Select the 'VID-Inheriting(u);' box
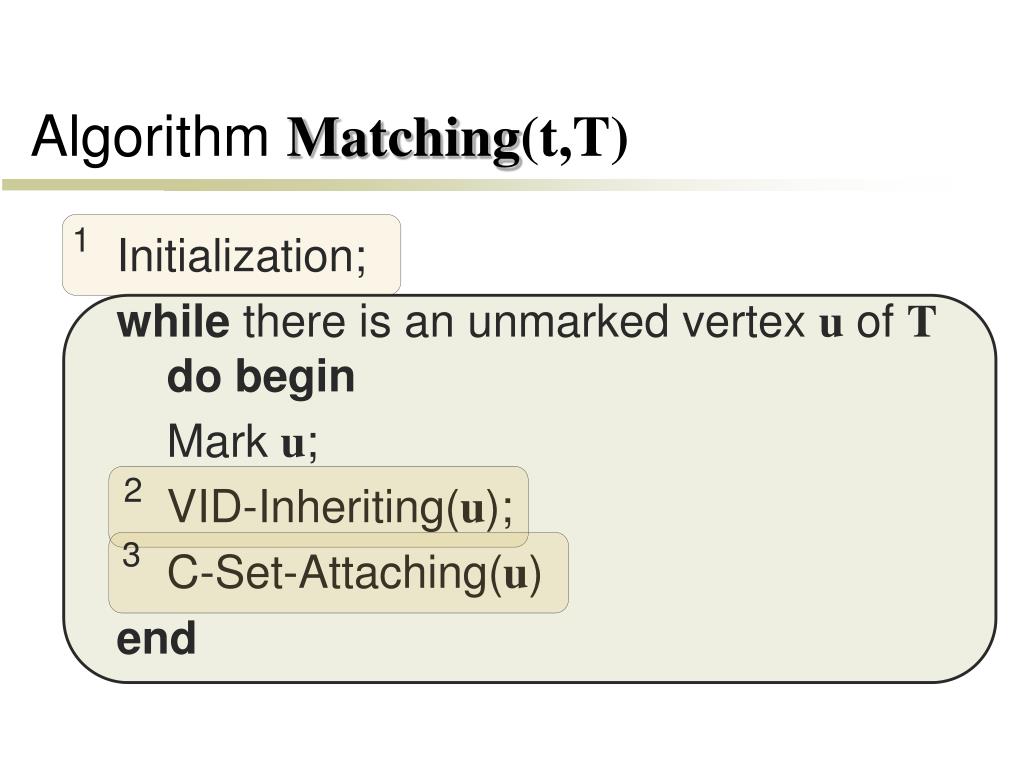 coord(318,507)
